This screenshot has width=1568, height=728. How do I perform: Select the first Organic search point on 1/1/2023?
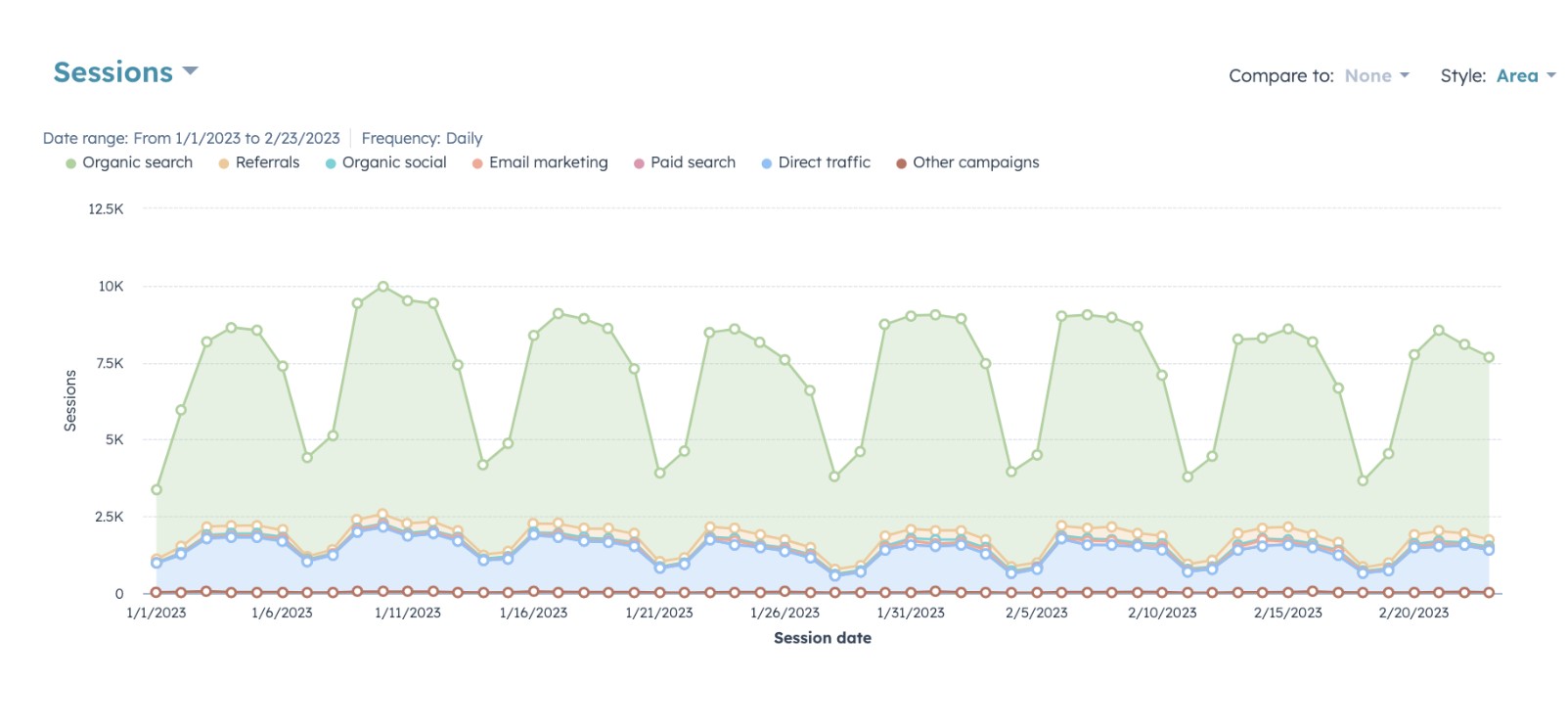157,489
